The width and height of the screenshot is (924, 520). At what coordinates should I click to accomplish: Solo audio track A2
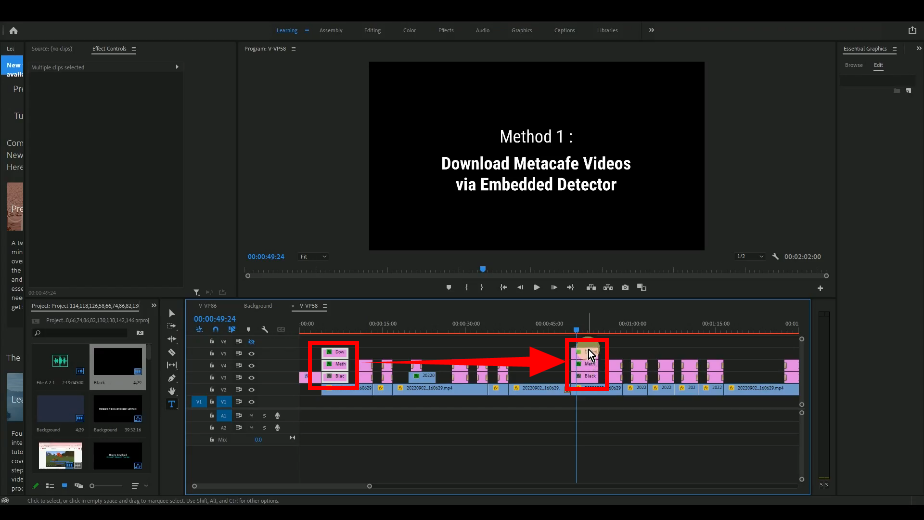tap(265, 428)
